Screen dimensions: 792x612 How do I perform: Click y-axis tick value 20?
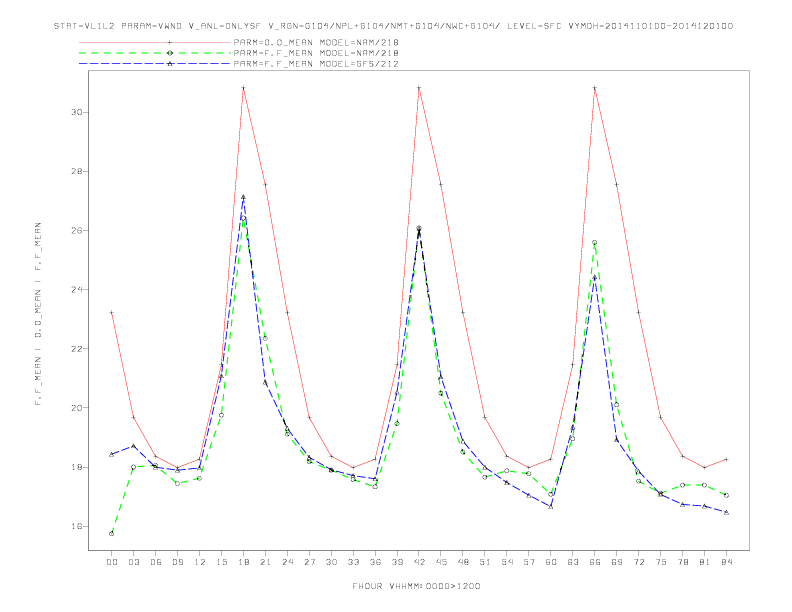click(76, 407)
